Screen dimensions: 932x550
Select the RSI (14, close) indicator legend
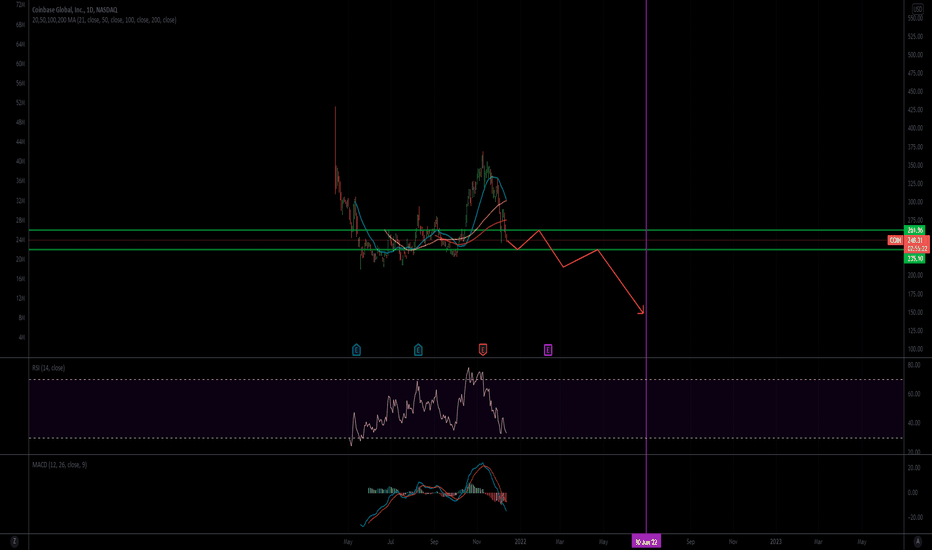(x=49, y=367)
